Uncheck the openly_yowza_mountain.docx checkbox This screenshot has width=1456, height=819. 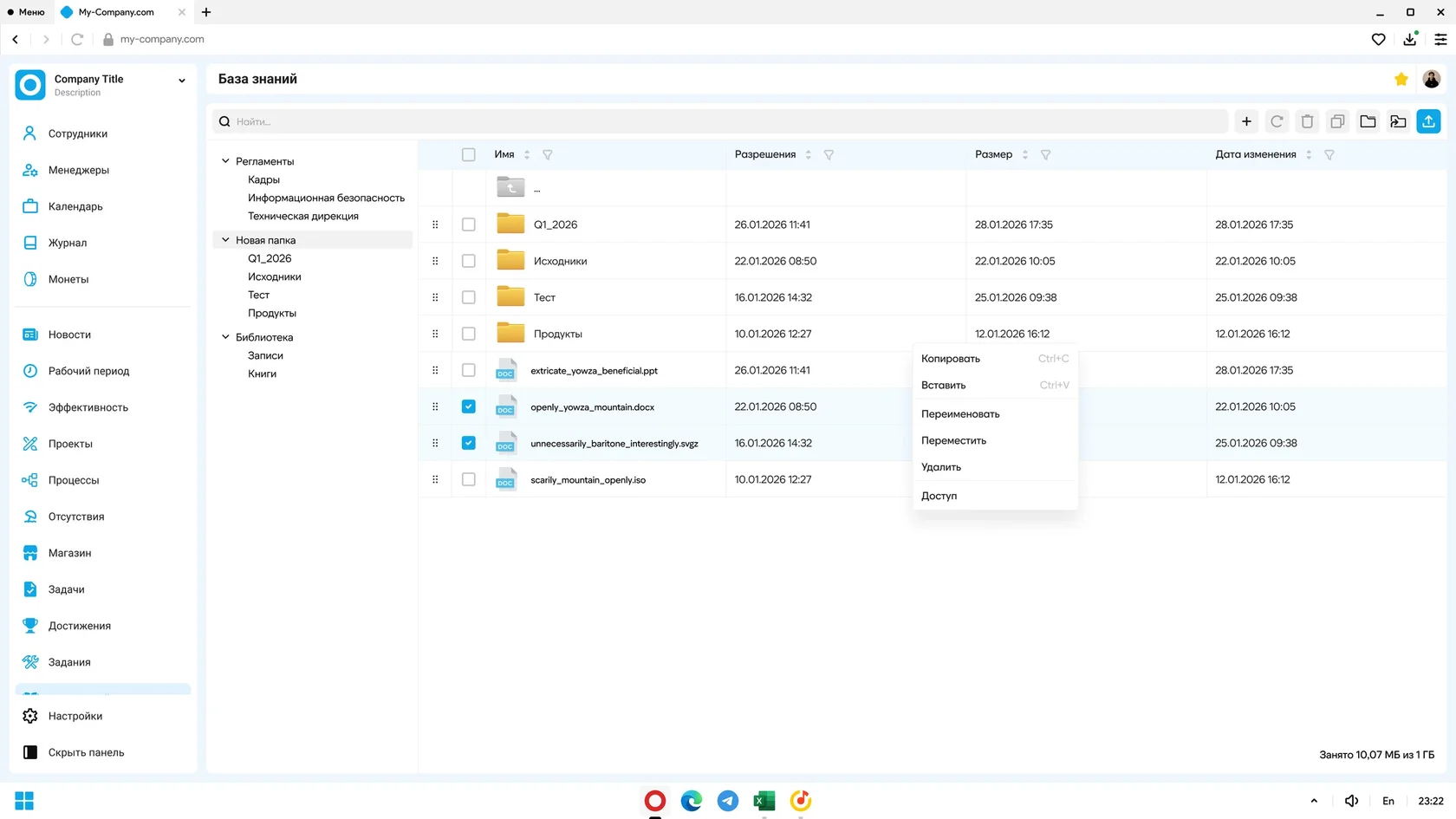[x=469, y=406]
